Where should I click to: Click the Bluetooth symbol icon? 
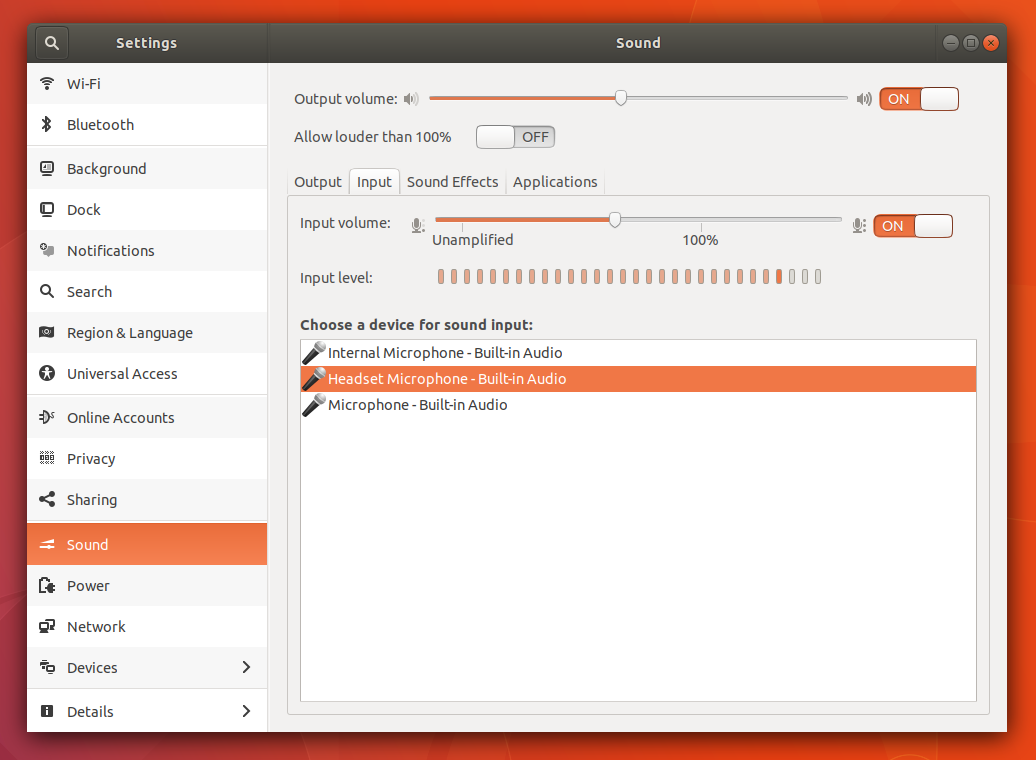(47, 124)
